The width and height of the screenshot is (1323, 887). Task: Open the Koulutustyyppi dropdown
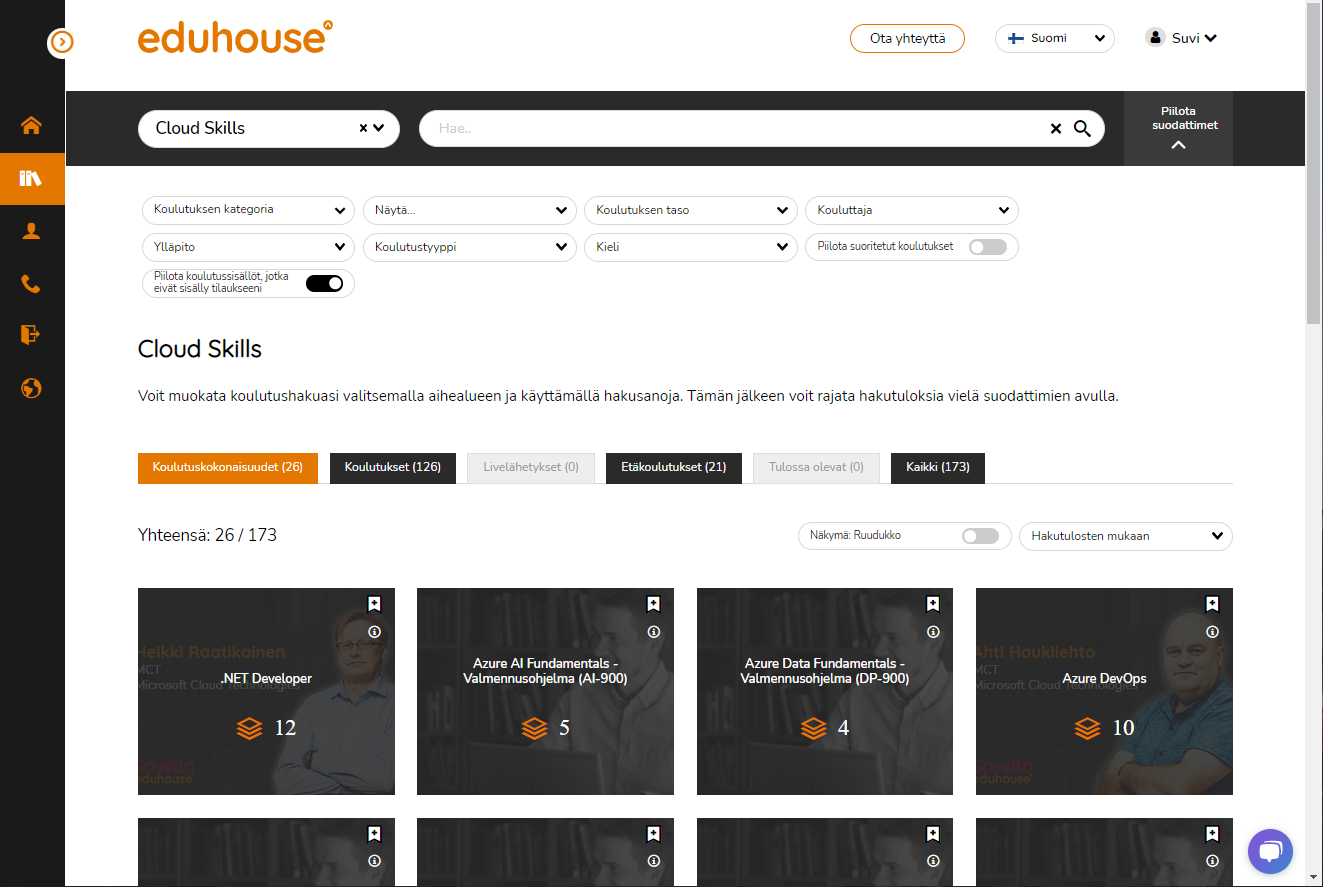[470, 247]
